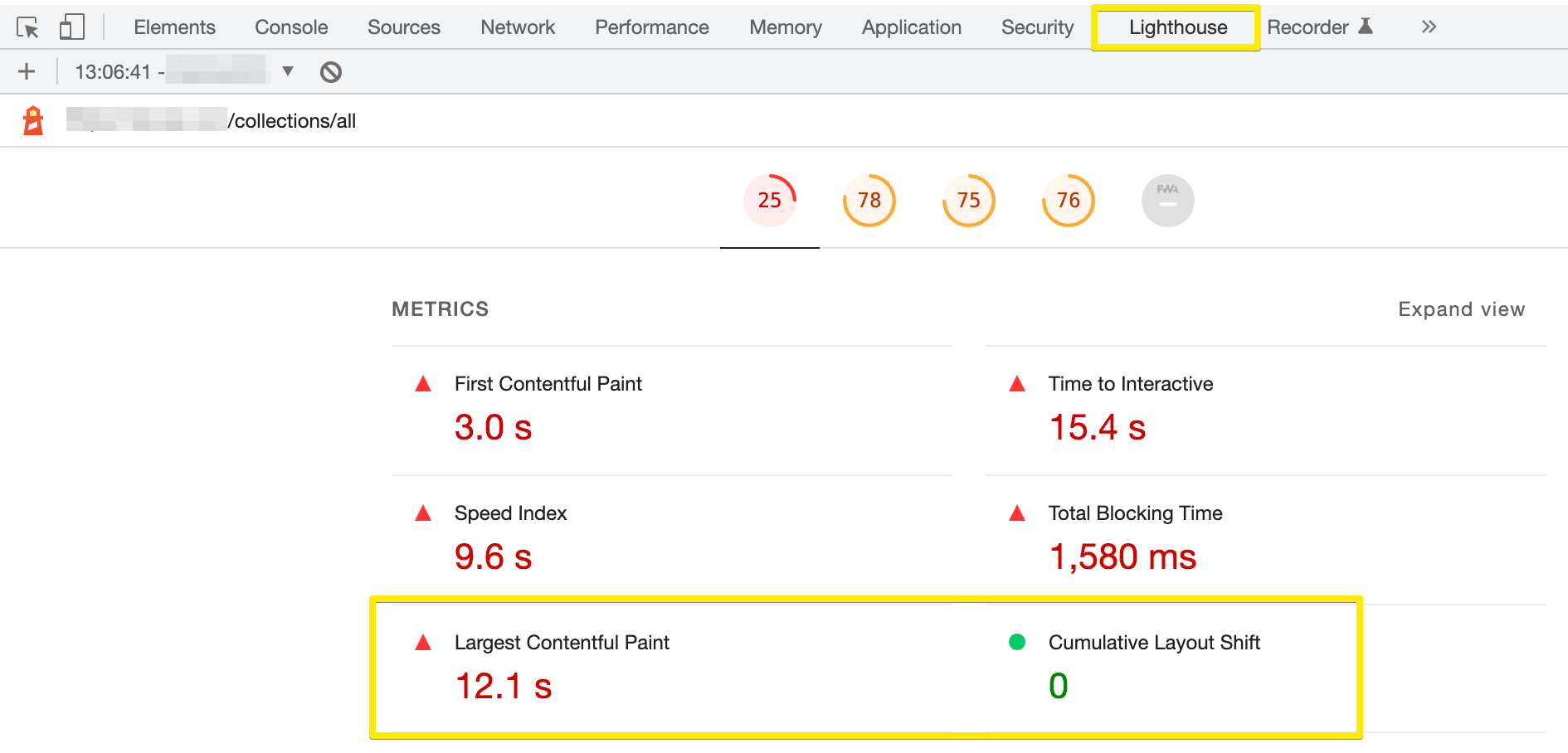Click the red warning triangle beside First Contentful Paint

coord(423,383)
